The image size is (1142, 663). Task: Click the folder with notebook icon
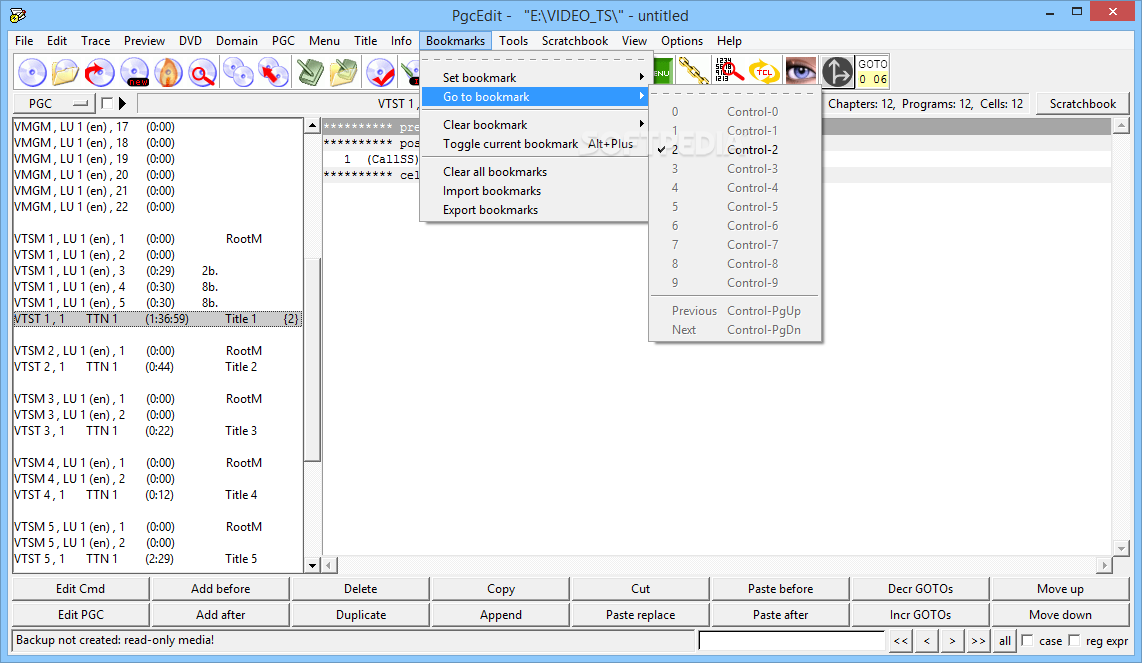[x=344, y=72]
